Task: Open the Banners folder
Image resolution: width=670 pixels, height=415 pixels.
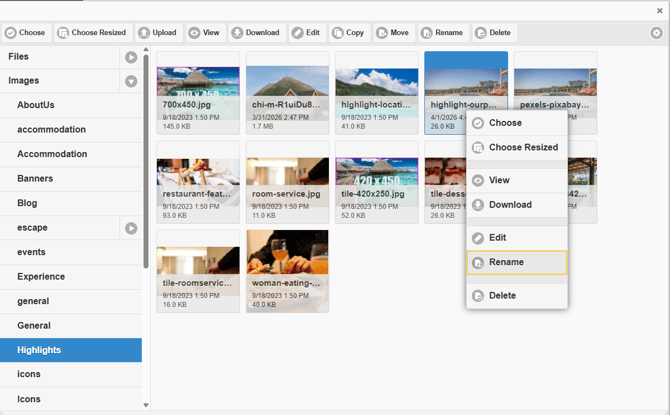Action: tap(35, 179)
